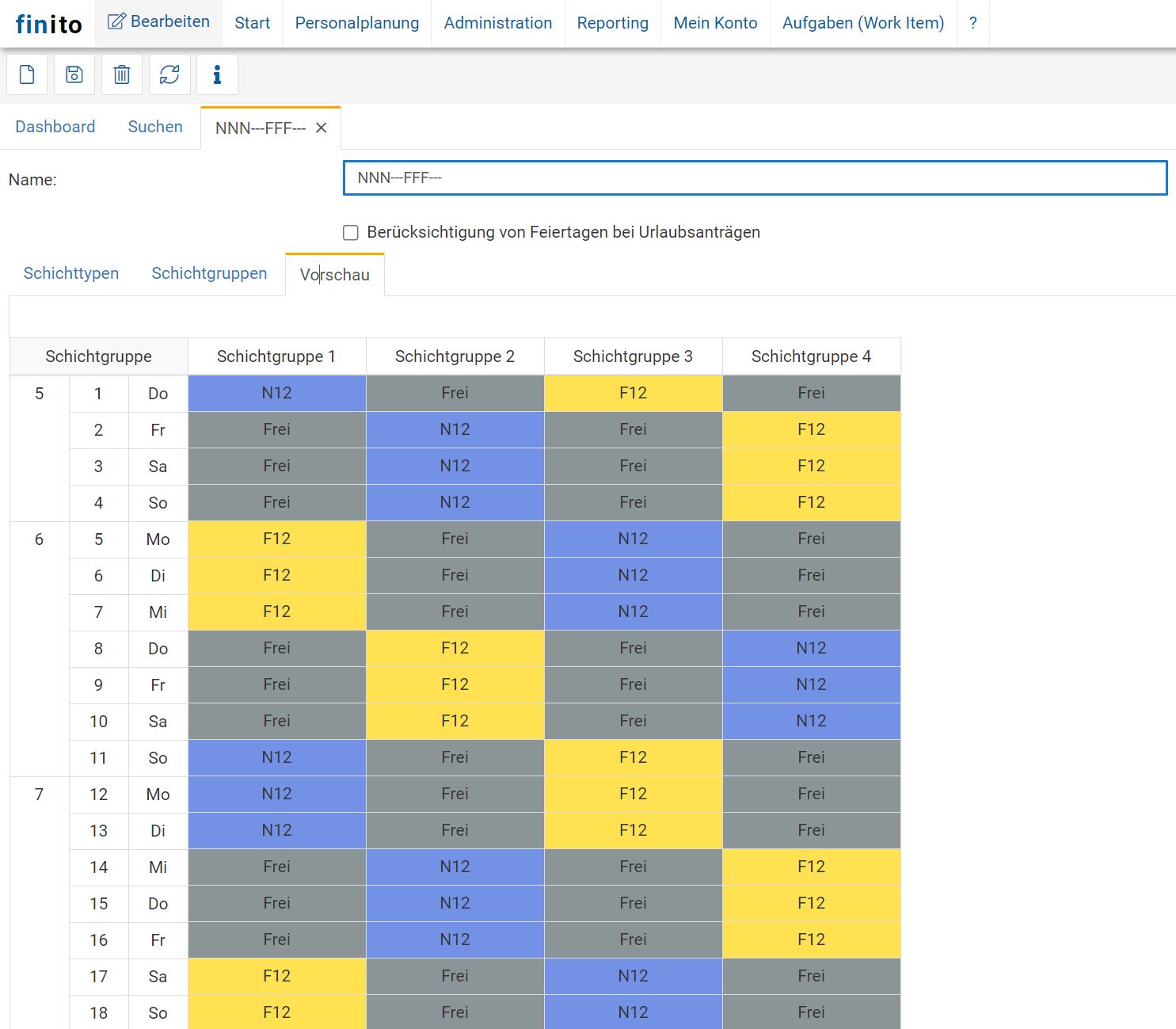The width and height of the screenshot is (1176, 1029).
Task: Switch to the Schichttypen tab
Action: pyautogui.click(x=71, y=273)
